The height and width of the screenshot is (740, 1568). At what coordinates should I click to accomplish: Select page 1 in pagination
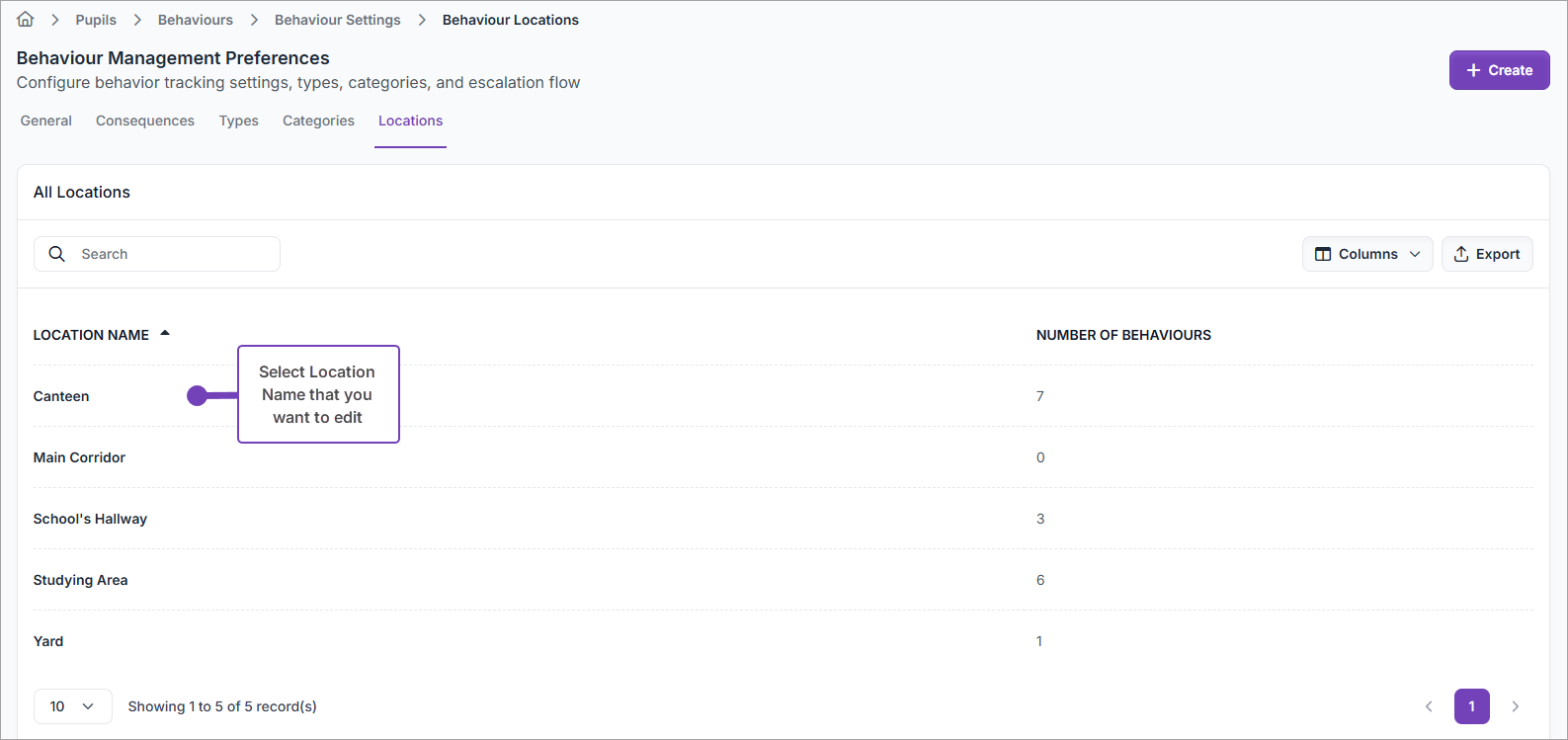[1471, 706]
